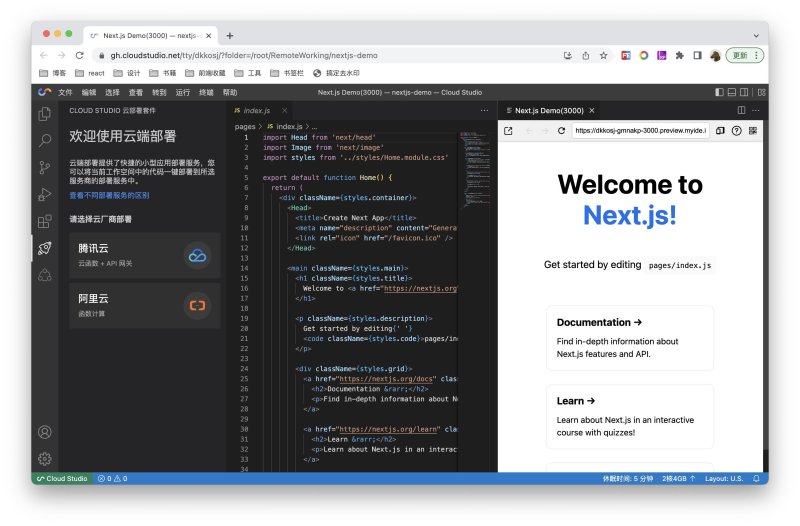Open the preview help question icon
This screenshot has width=800, height=526.
pos(736,131)
